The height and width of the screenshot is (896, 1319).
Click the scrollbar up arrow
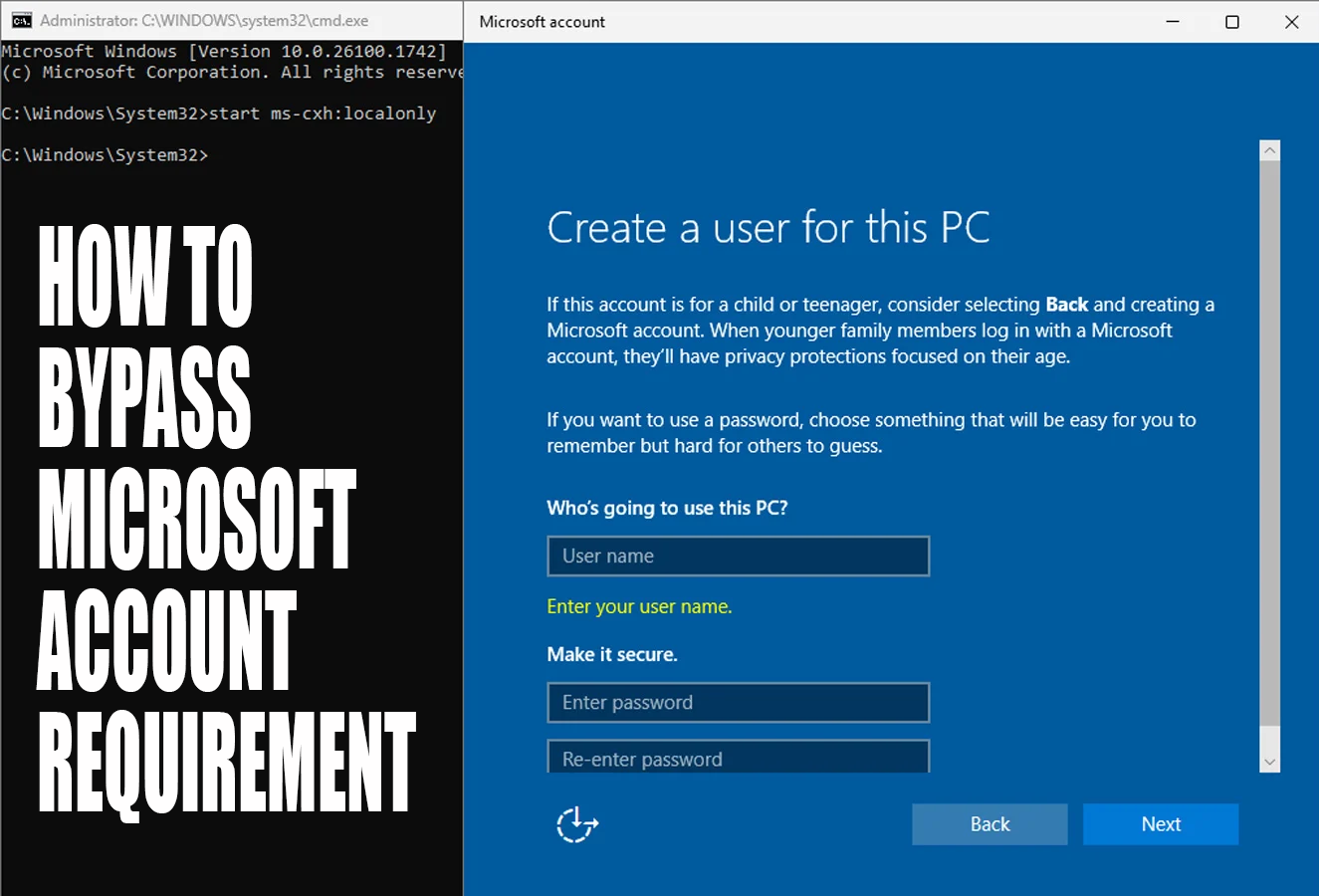[1270, 149]
